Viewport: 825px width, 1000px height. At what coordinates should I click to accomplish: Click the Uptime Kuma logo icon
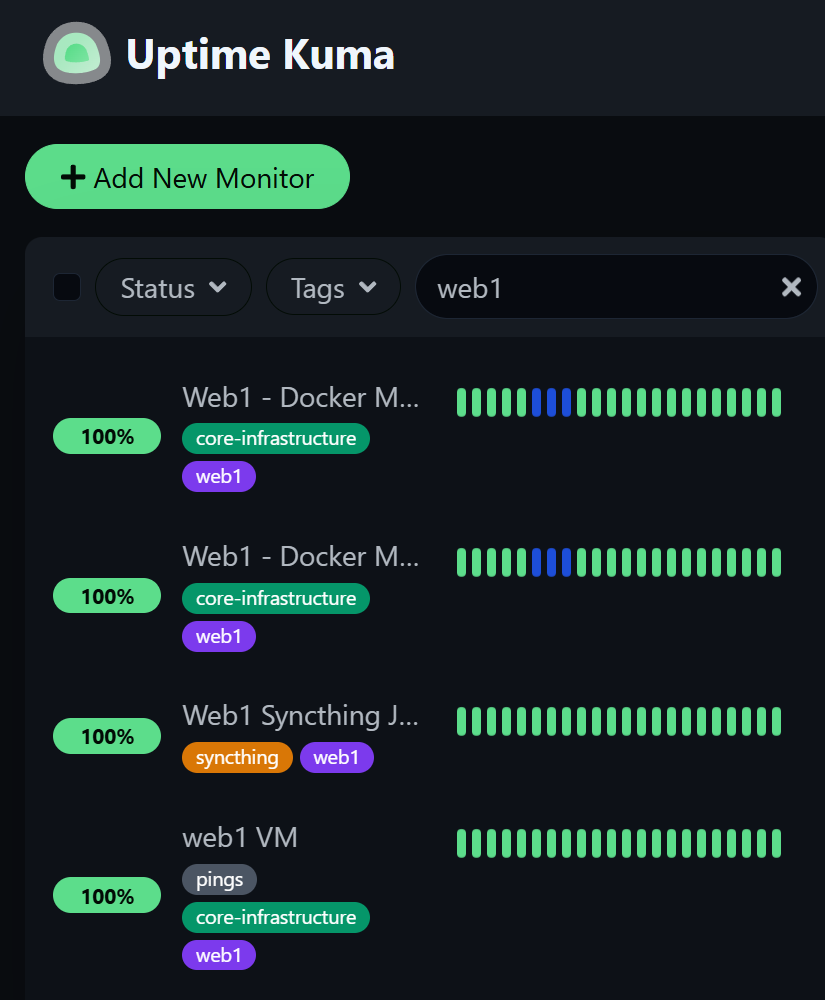tap(77, 54)
